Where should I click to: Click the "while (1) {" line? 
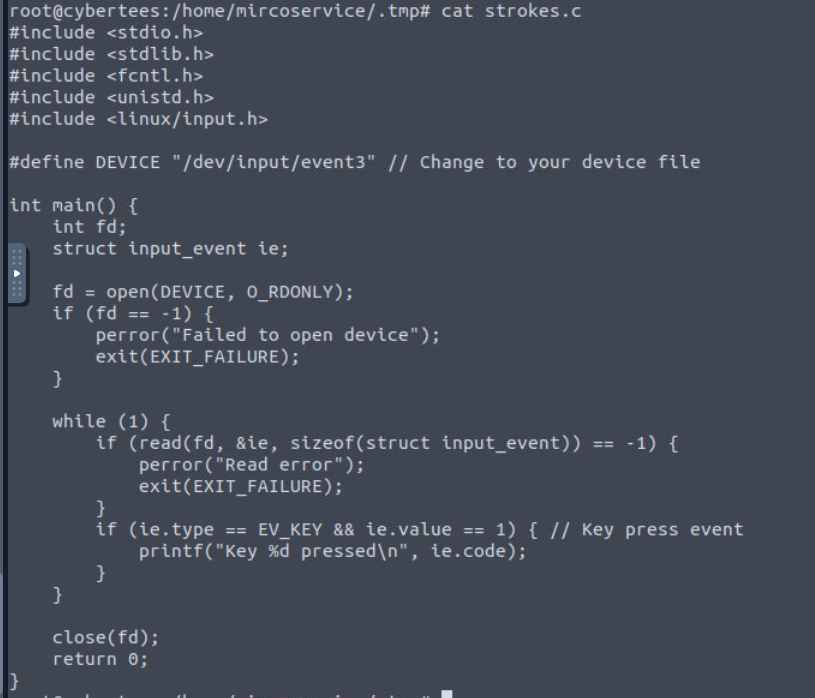[x=111, y=421]
